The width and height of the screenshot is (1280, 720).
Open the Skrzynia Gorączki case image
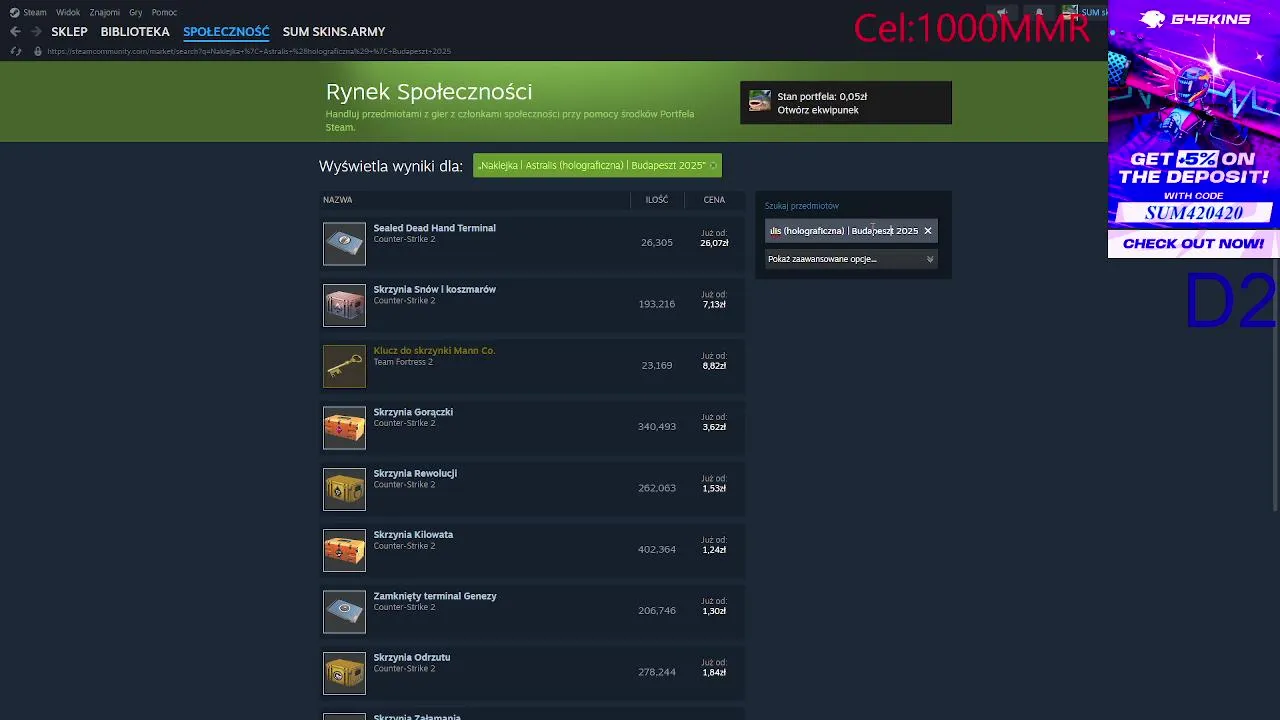tap(344, 428)
